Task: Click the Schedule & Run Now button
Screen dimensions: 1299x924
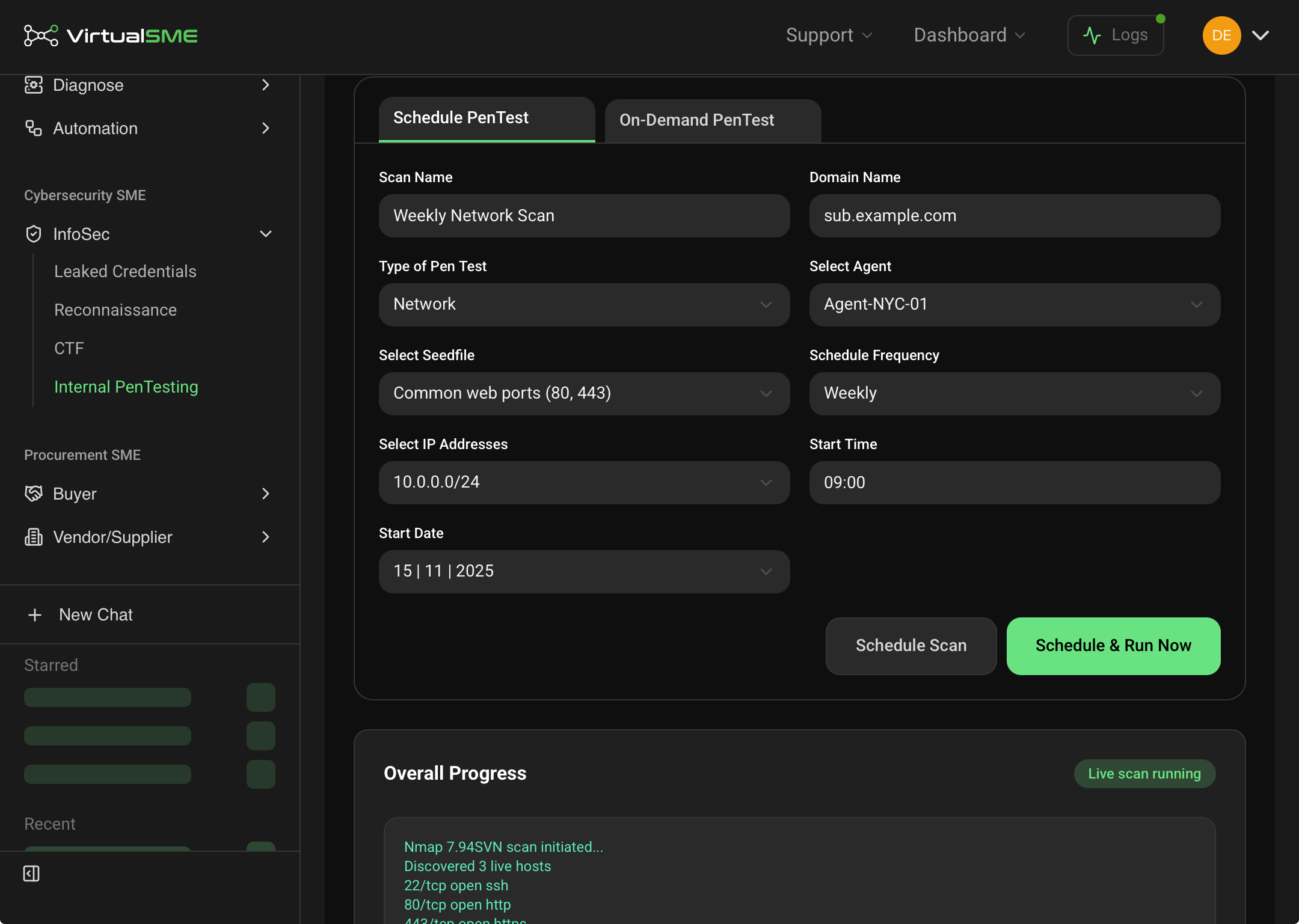Action: click(x=1113, y=646)
